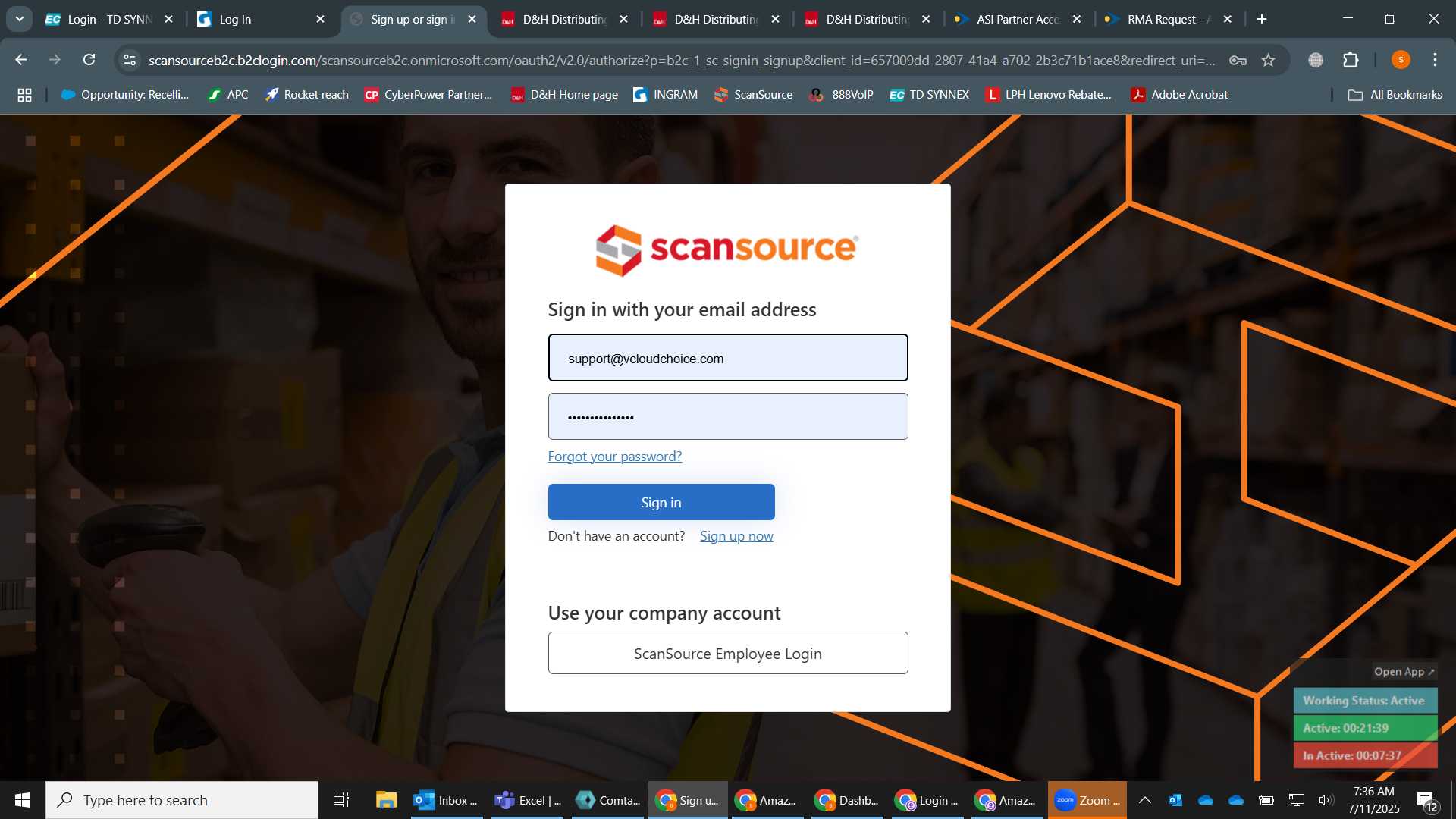Open the Extensions puzzle icon

[1351, 60]
